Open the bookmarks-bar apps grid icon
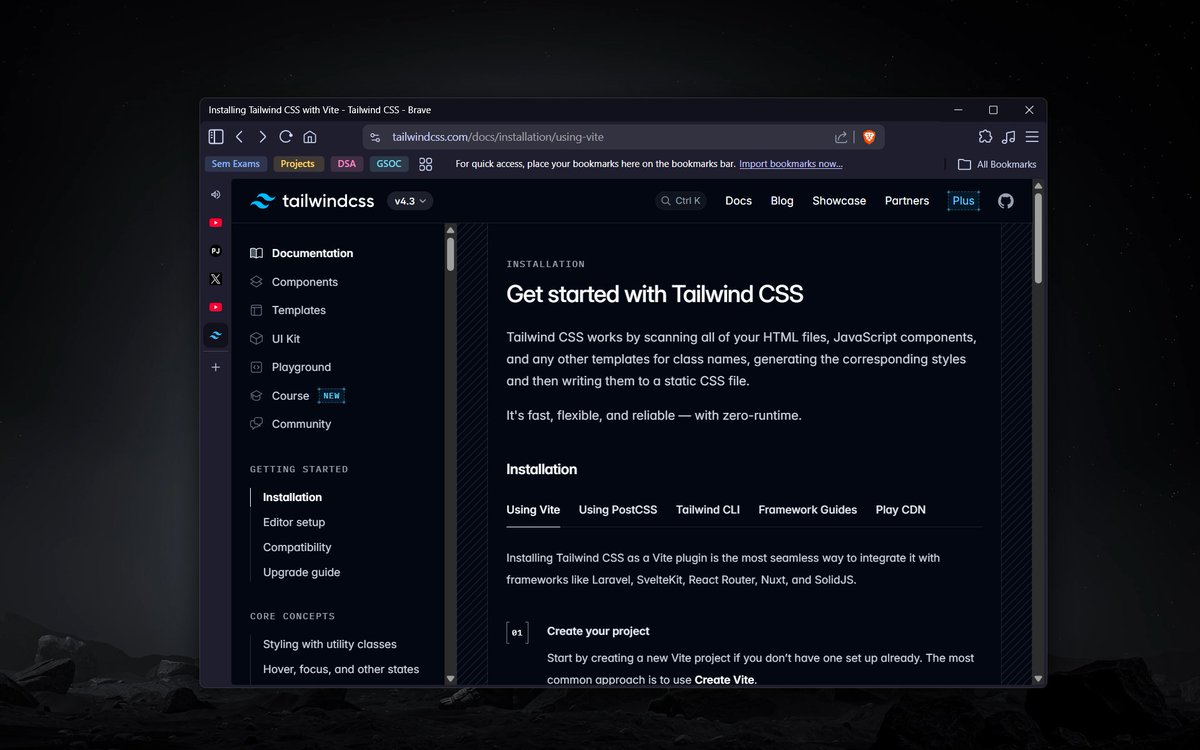The width and height of the screenshot is (1200, 750). [426, 164]
